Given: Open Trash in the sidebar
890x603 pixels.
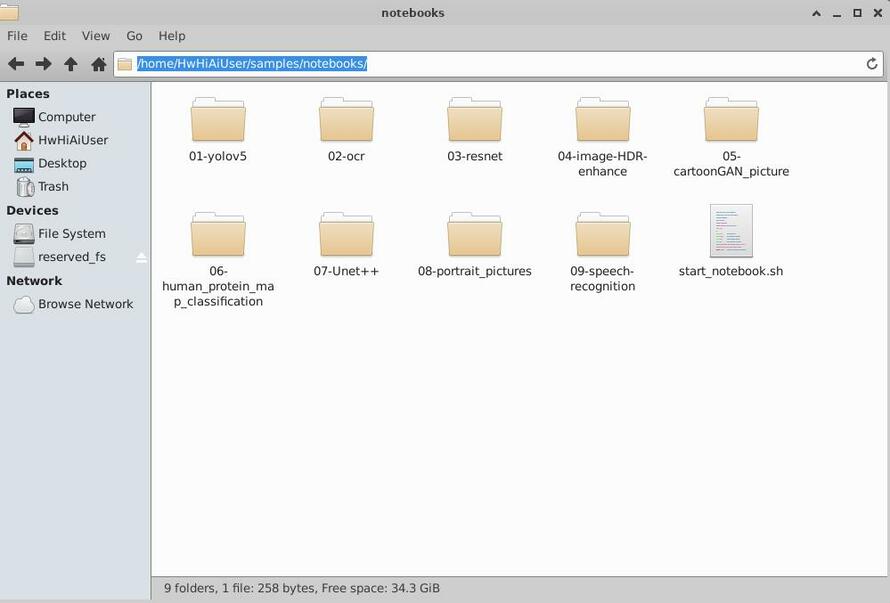Looking at the screenshot, I should point(53,186).
